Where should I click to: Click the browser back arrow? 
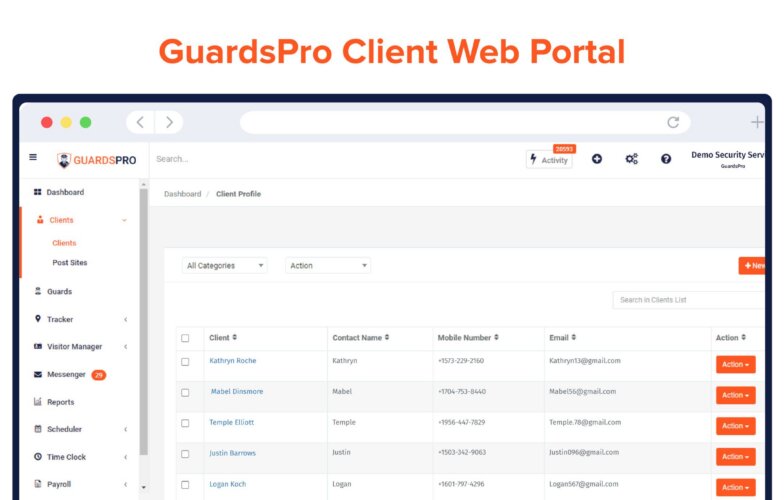[140, 122]
